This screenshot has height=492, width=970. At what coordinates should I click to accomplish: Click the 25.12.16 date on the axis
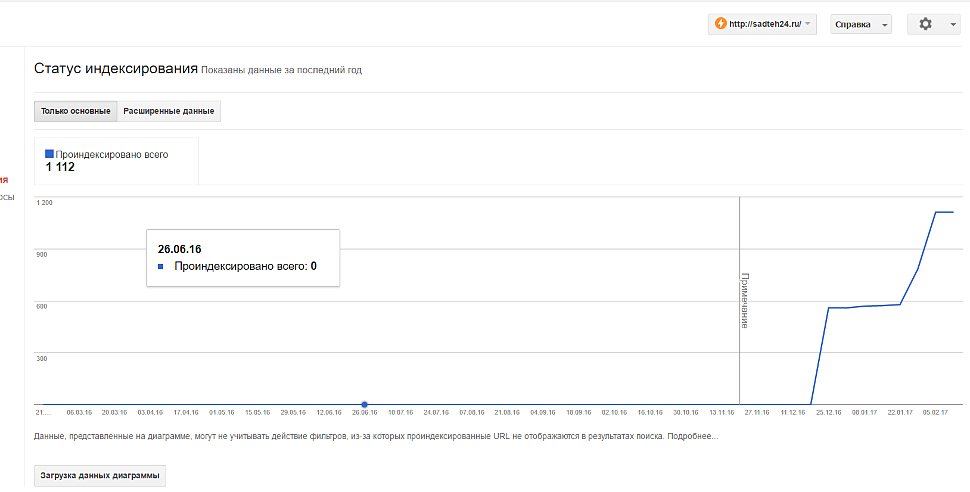click(x=827, y=412)
